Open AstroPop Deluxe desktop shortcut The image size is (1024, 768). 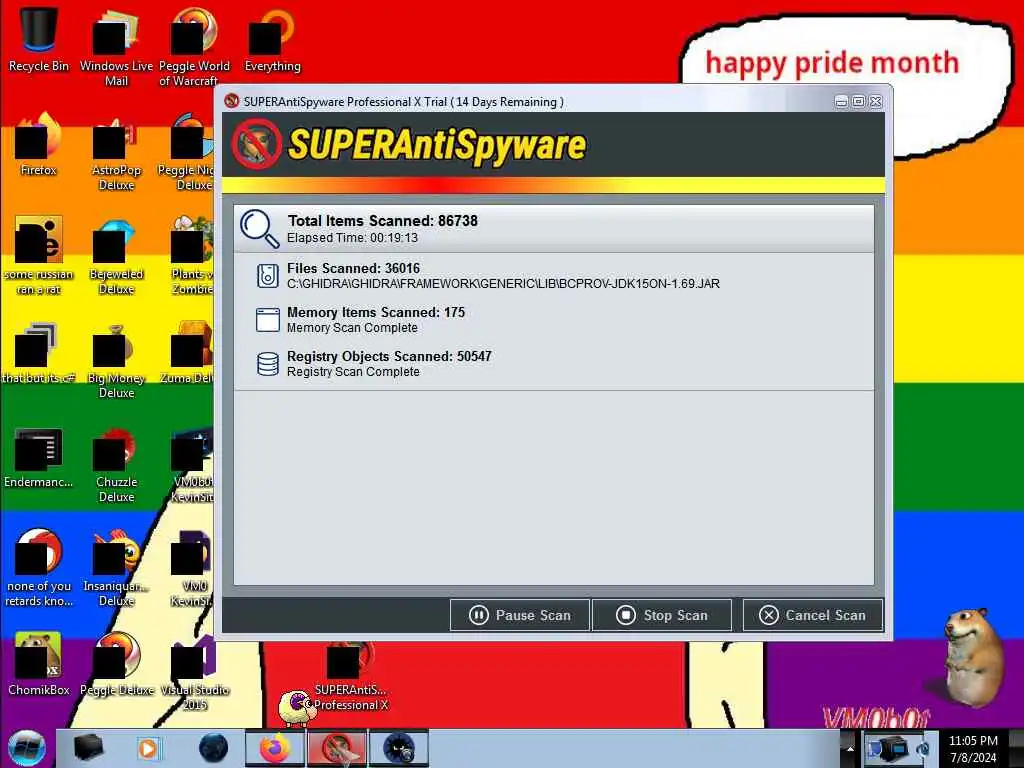116,152
